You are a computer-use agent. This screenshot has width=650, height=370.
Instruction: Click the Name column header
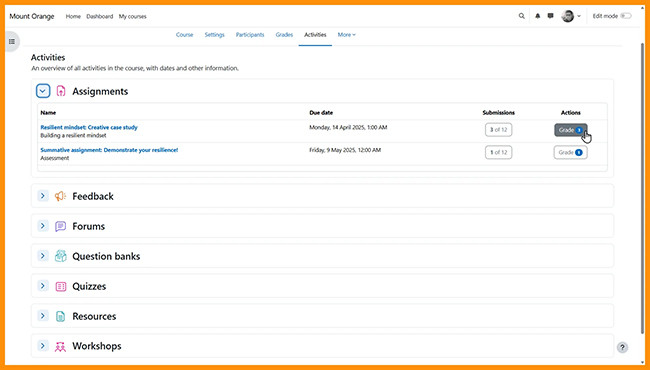(48, 113)
